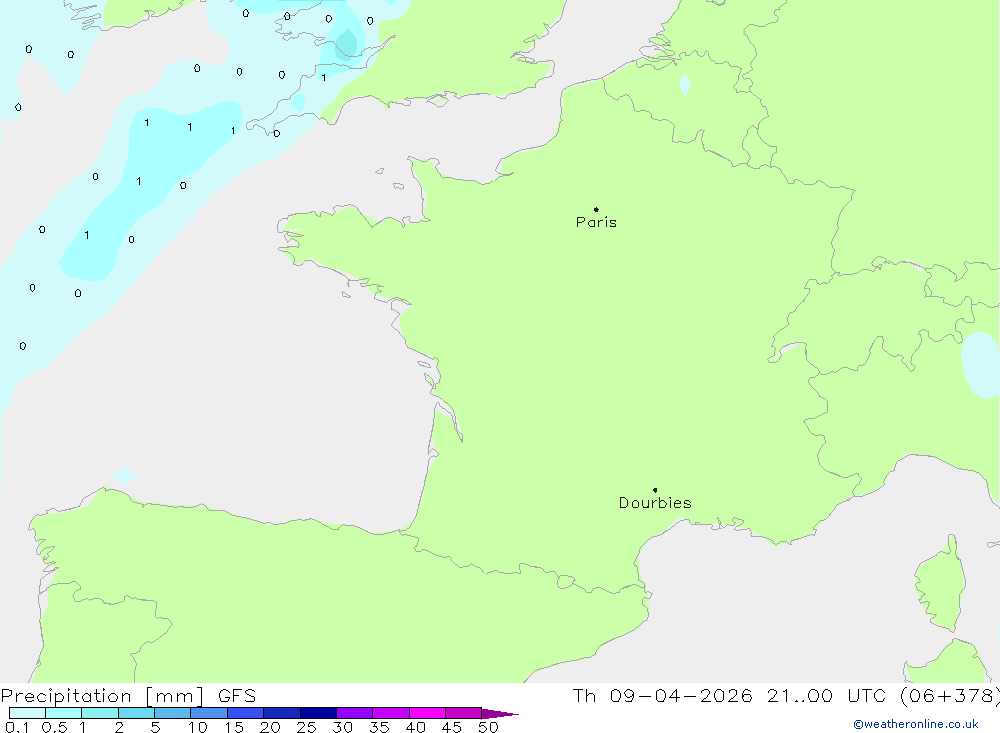This screenshot has width=1000, height=733.
Task: Click the purple arrow end of color scale
Action: 500,713
